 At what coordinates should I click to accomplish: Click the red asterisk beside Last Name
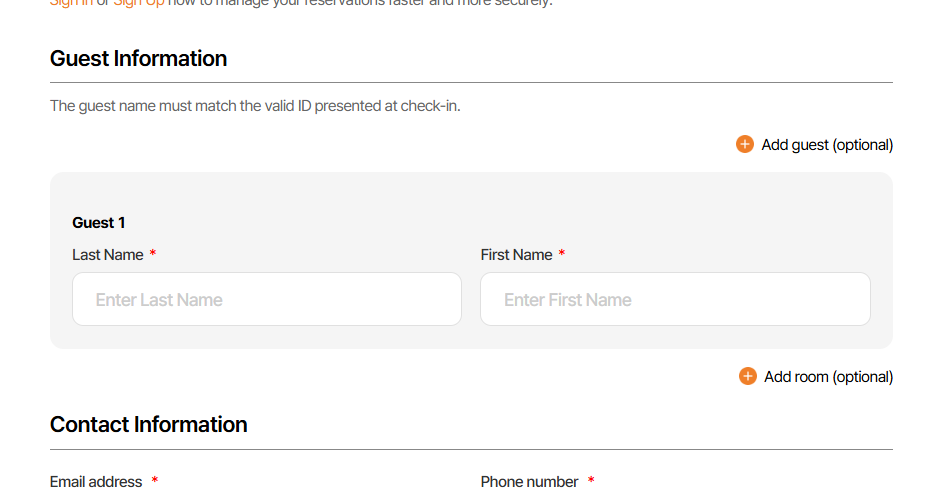coord(153,255)
